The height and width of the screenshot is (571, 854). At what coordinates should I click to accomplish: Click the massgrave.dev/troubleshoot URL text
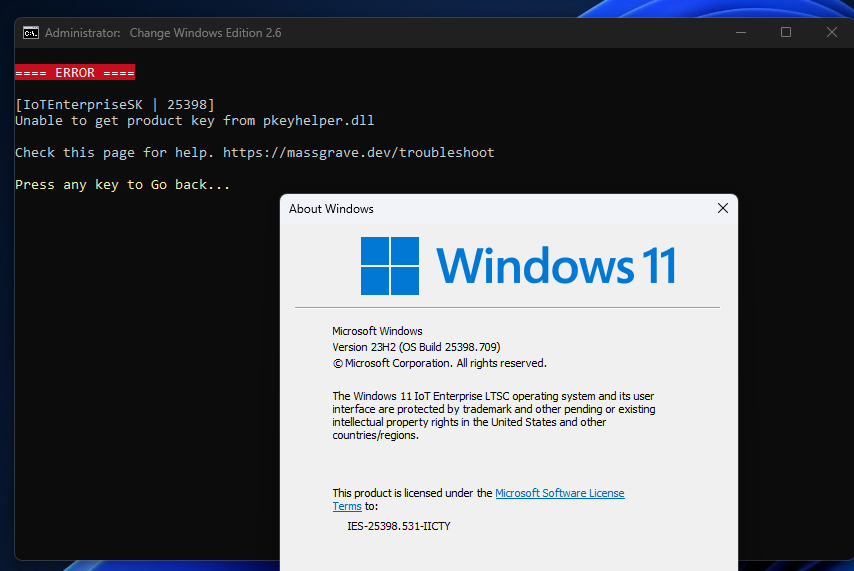point(358,153)
